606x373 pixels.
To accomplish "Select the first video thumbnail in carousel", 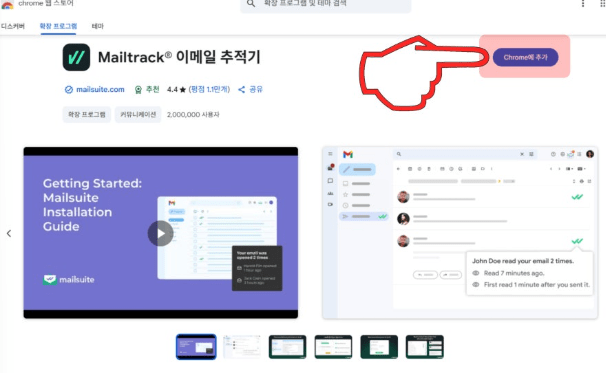I will [x=196, y=347].
